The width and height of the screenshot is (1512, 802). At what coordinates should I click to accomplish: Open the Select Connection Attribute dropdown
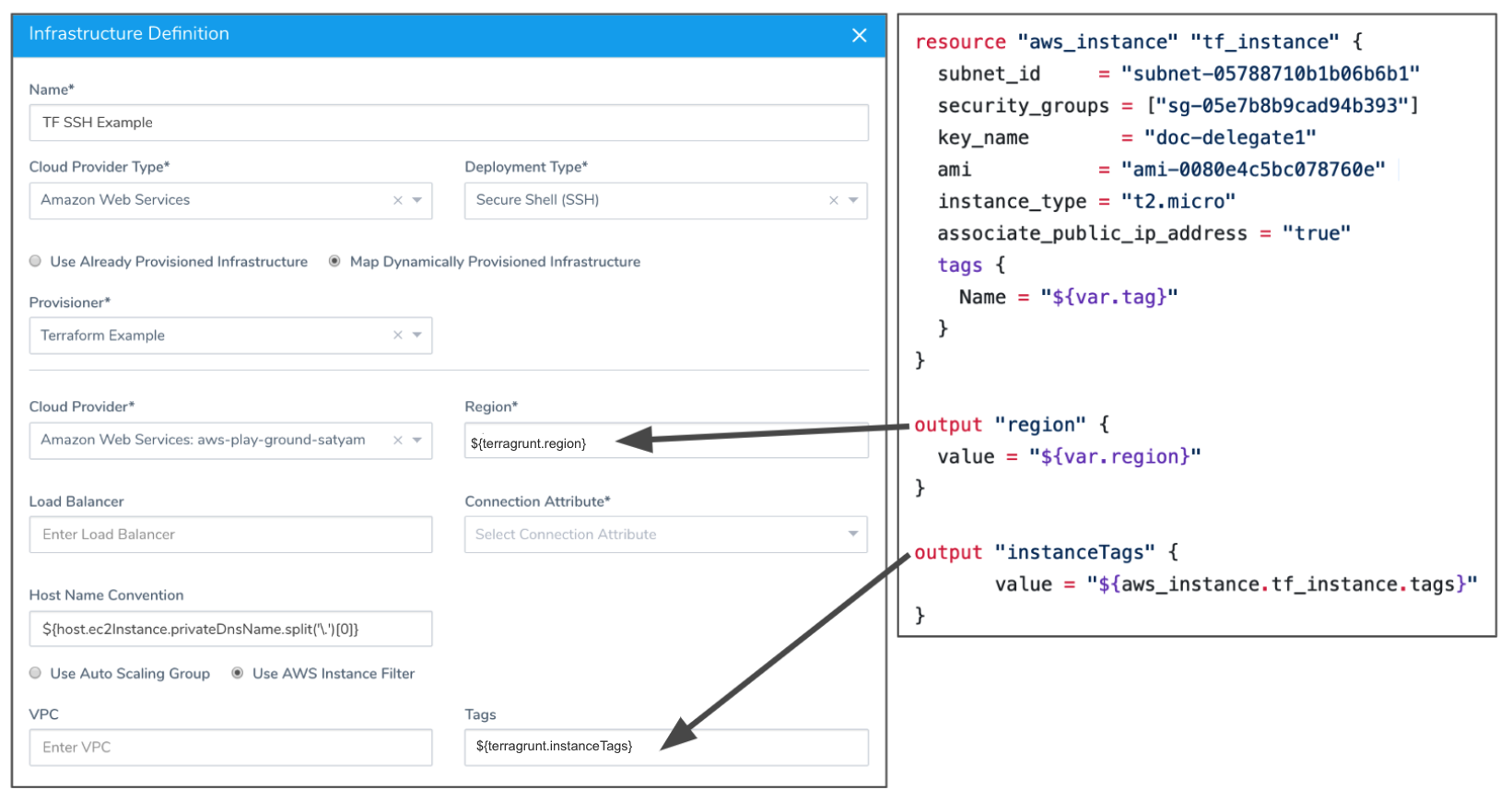click(666, 535)
